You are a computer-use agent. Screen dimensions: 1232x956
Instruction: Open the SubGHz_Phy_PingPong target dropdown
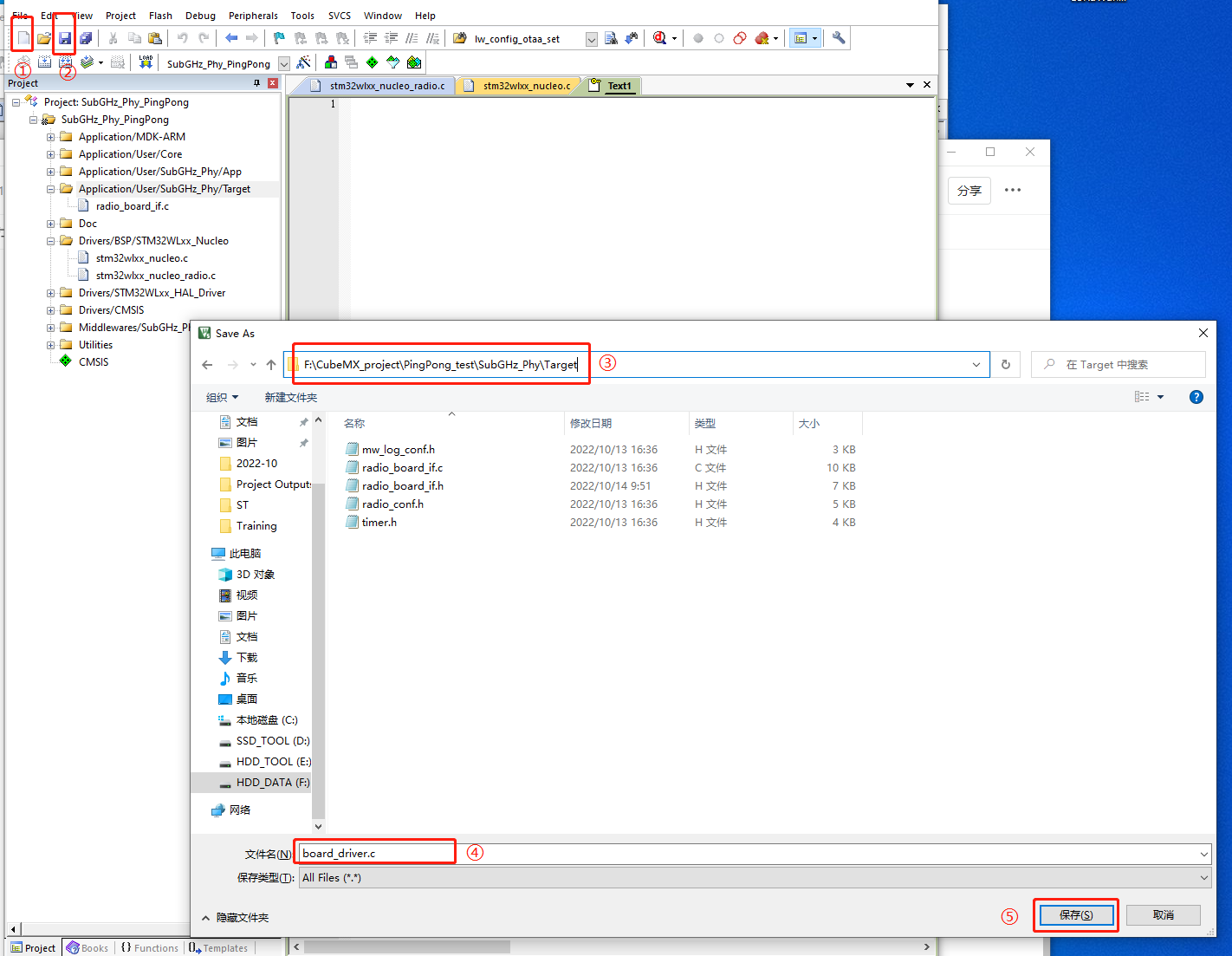coord(283,63)
